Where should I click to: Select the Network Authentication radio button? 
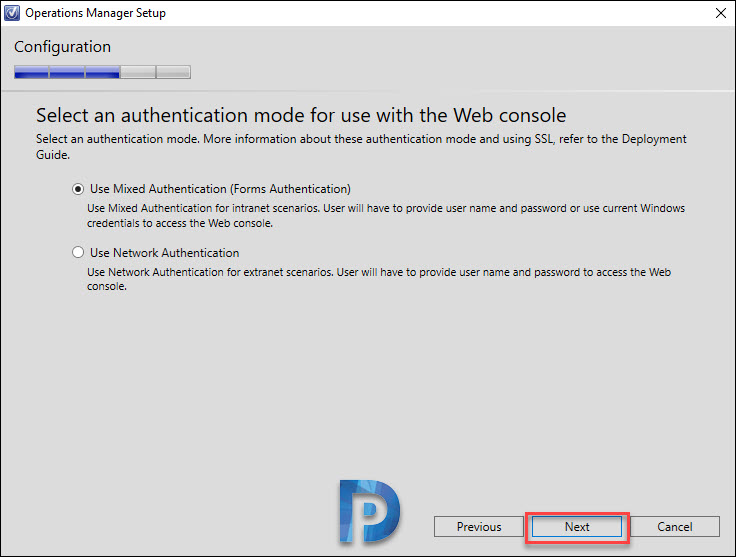(78, 252)
